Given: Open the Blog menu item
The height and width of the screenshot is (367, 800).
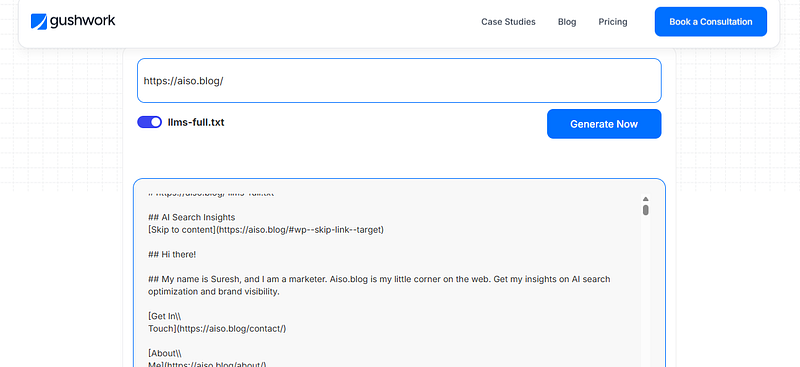Looking at the screenshot, I should click(x=567, y=22).
